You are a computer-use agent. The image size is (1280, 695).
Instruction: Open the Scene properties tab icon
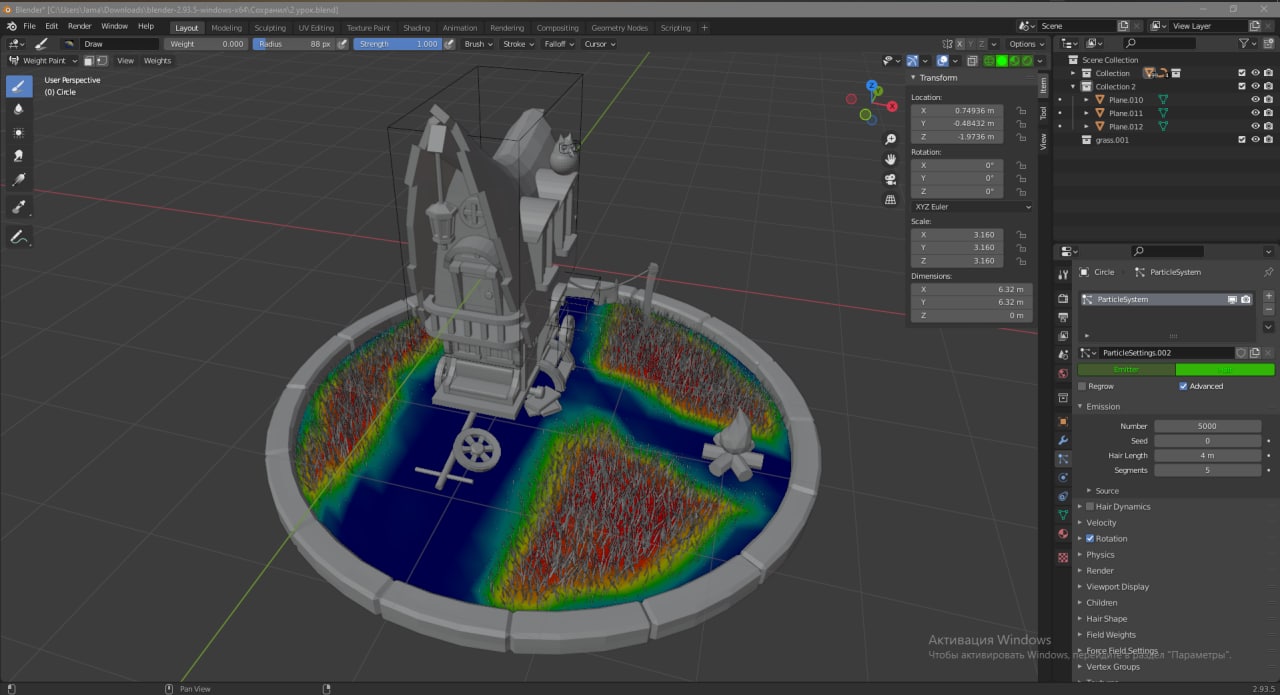[x=1062, y=354]
